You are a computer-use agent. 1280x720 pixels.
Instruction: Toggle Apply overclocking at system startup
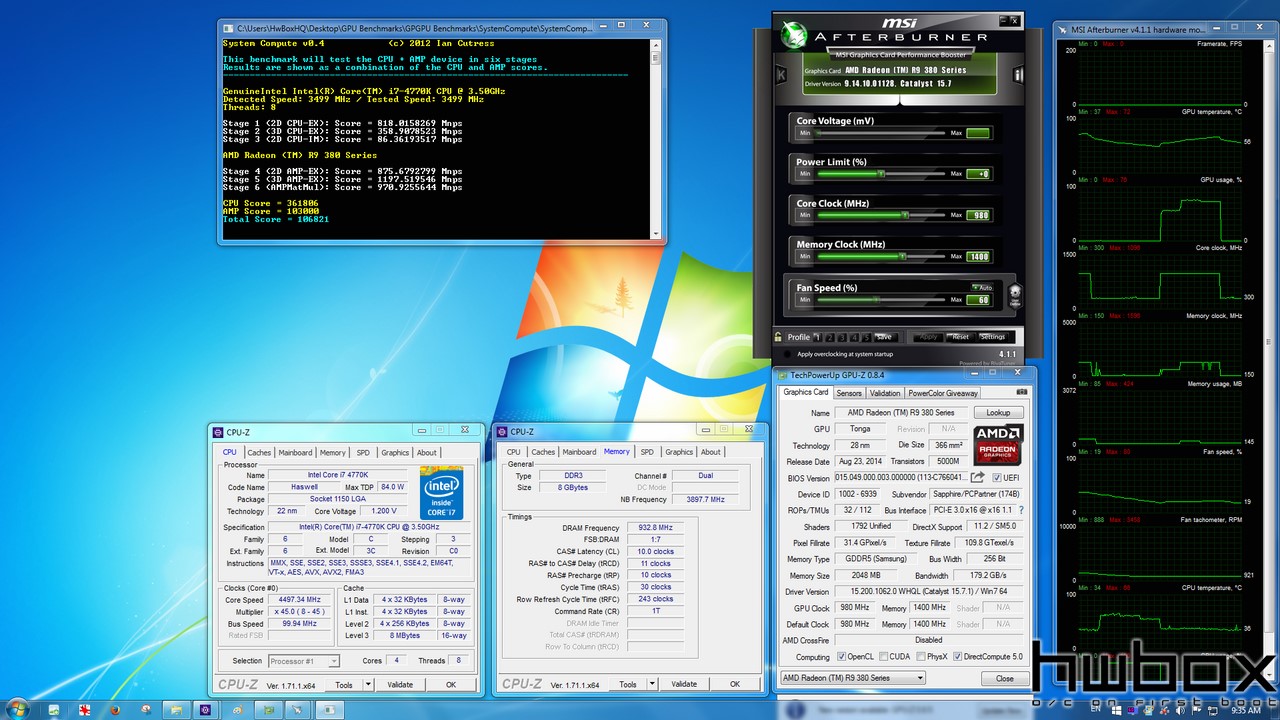pos(787,354)
